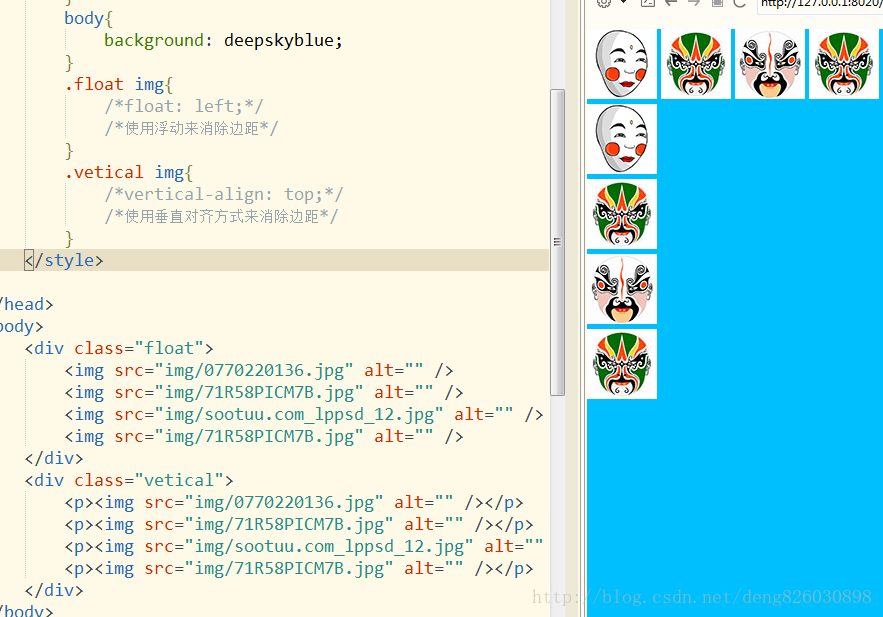
Task: Click the 'background: deepskyblue;' declaration
Action: [x=223, y=41]
